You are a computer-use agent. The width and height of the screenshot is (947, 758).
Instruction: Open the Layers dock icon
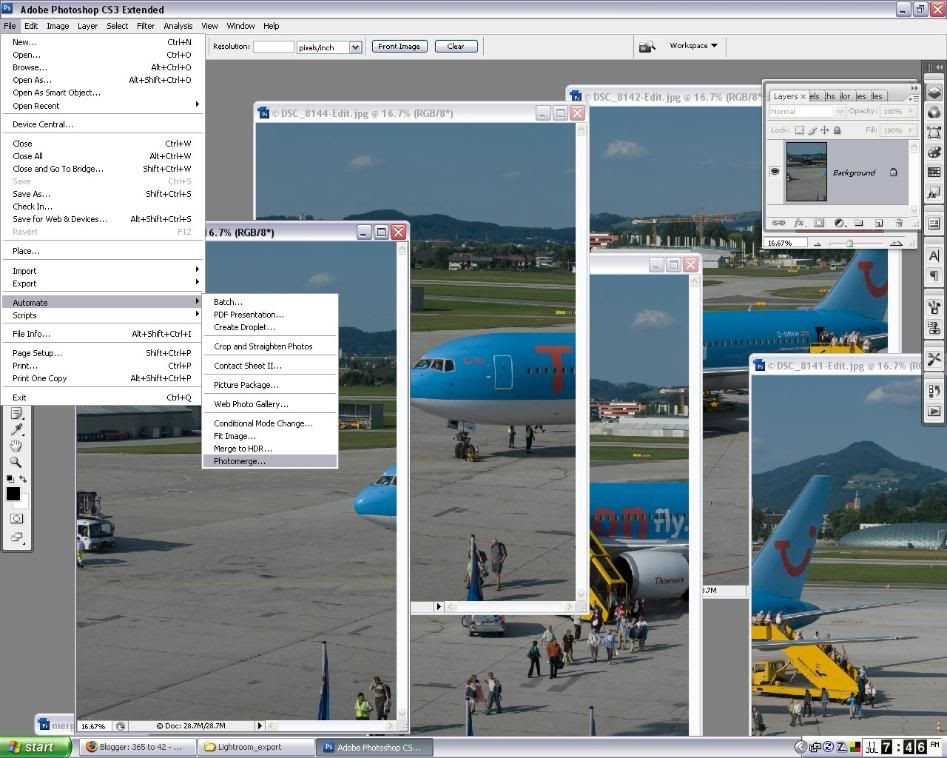click(934, 92)
